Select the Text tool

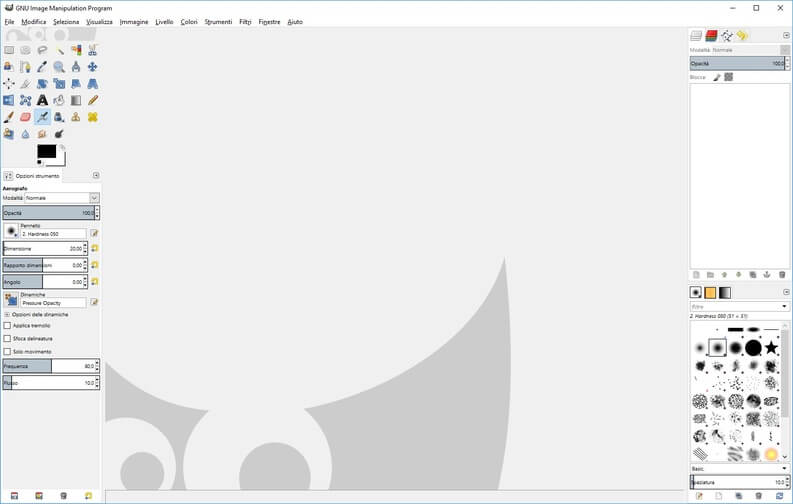click(x=42, y=100)
